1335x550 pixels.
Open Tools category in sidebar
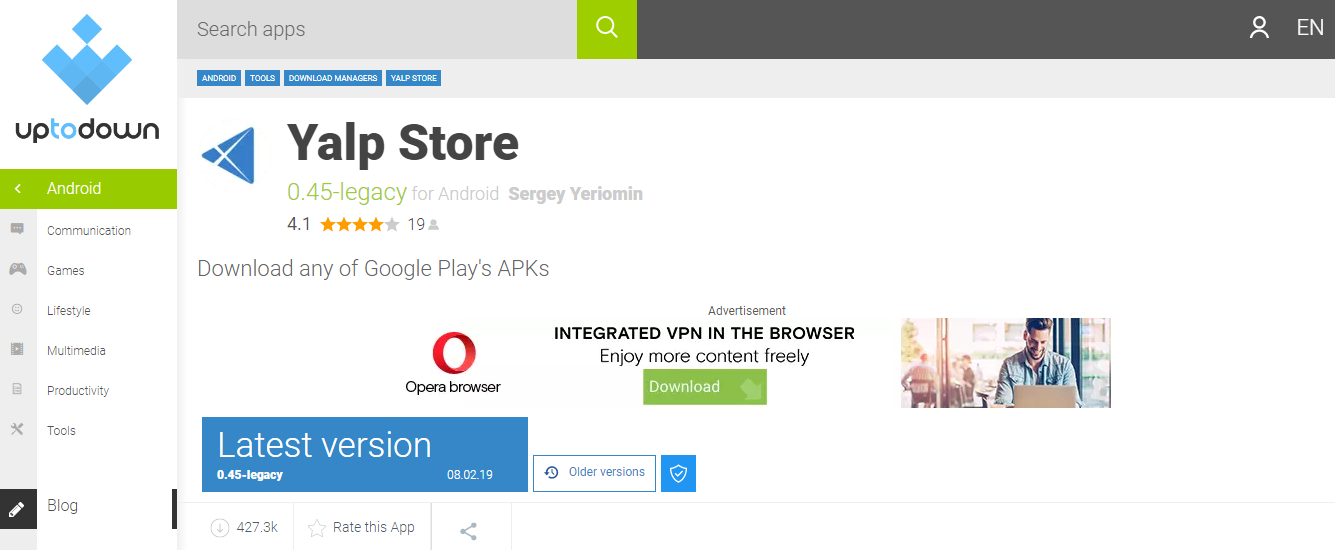(x=61, y=430)
